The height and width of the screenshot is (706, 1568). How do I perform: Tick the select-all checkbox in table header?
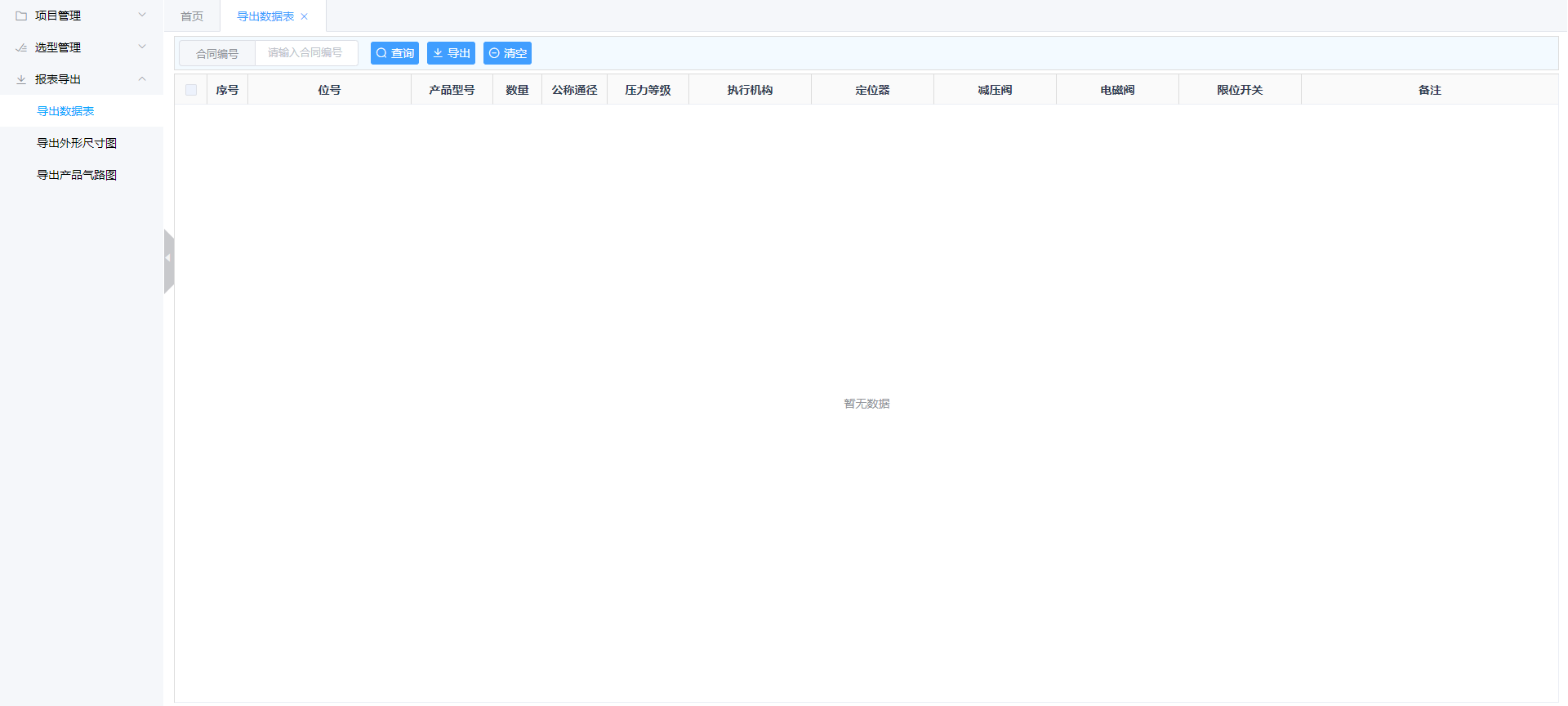tap(191, 90)
